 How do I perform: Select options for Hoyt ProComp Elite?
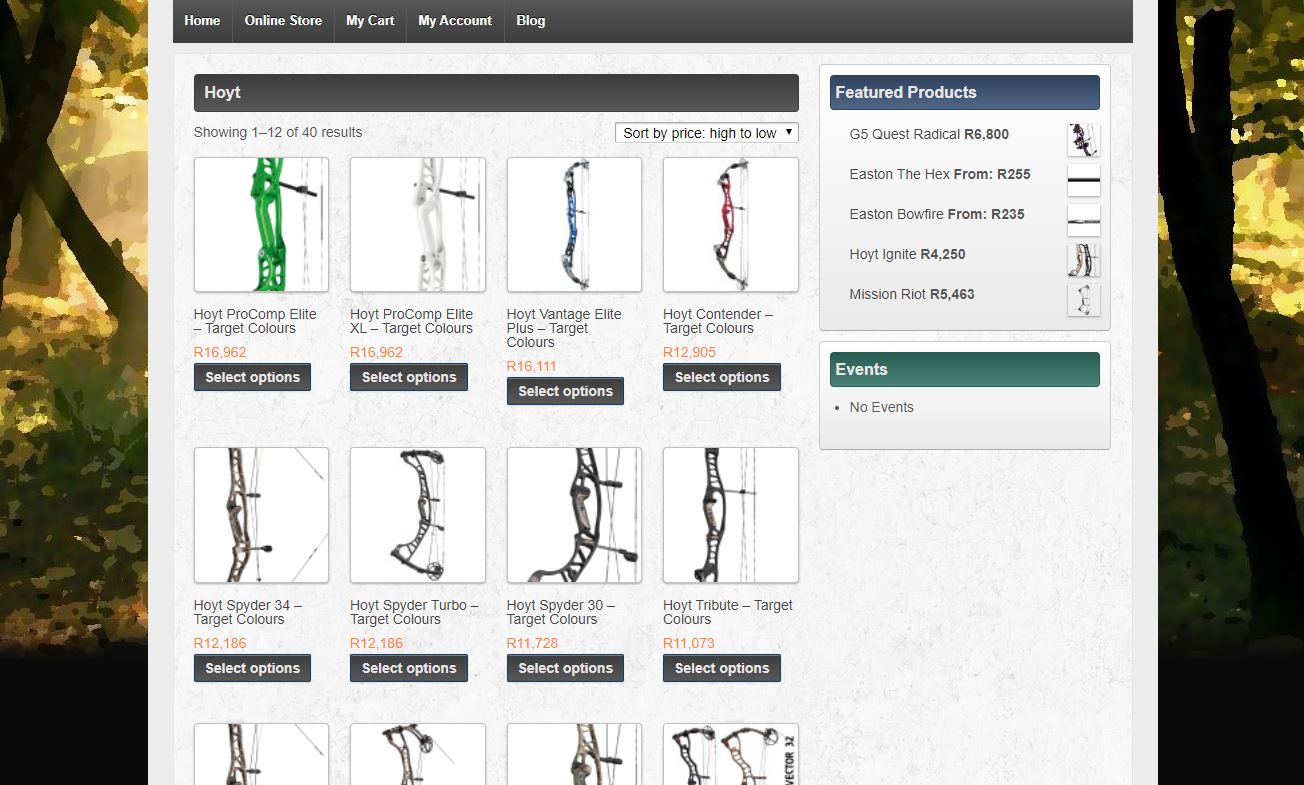pyautogui.click(x=252, y=377)
